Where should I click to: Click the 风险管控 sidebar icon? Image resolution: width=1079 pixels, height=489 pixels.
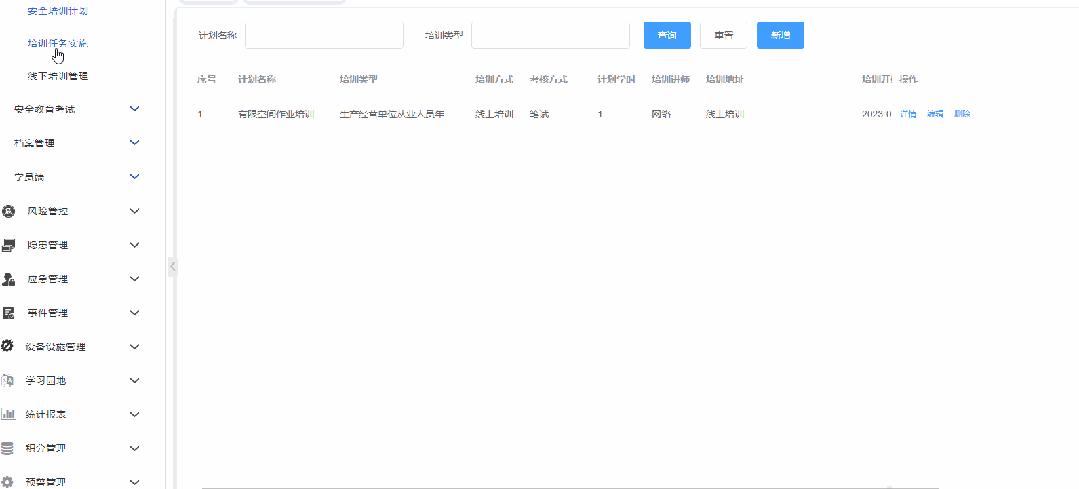click(x=8, y=211)
